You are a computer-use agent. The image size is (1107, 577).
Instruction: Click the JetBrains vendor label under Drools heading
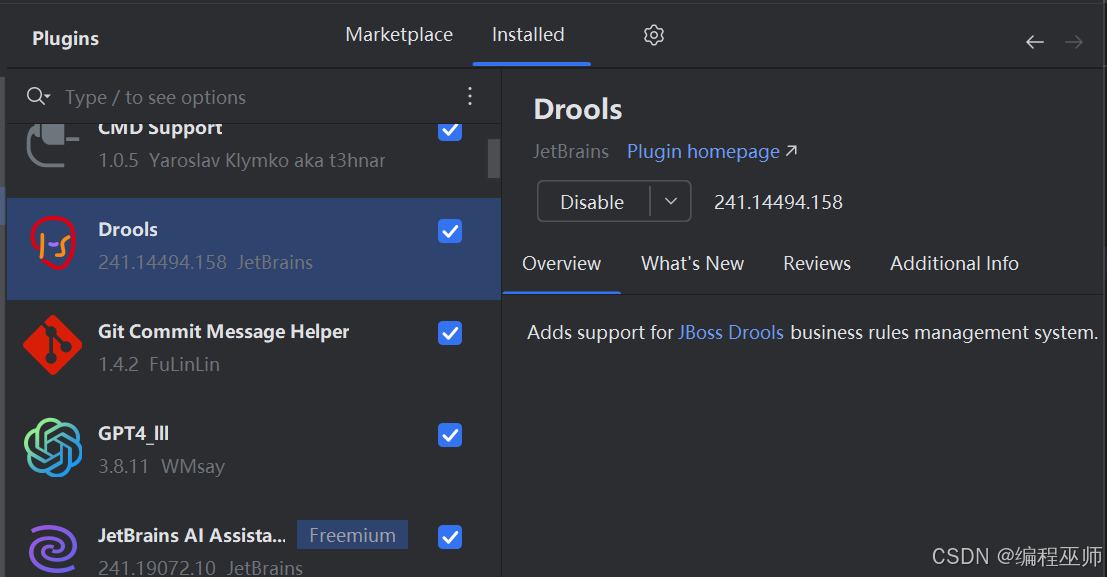(570, 152)
